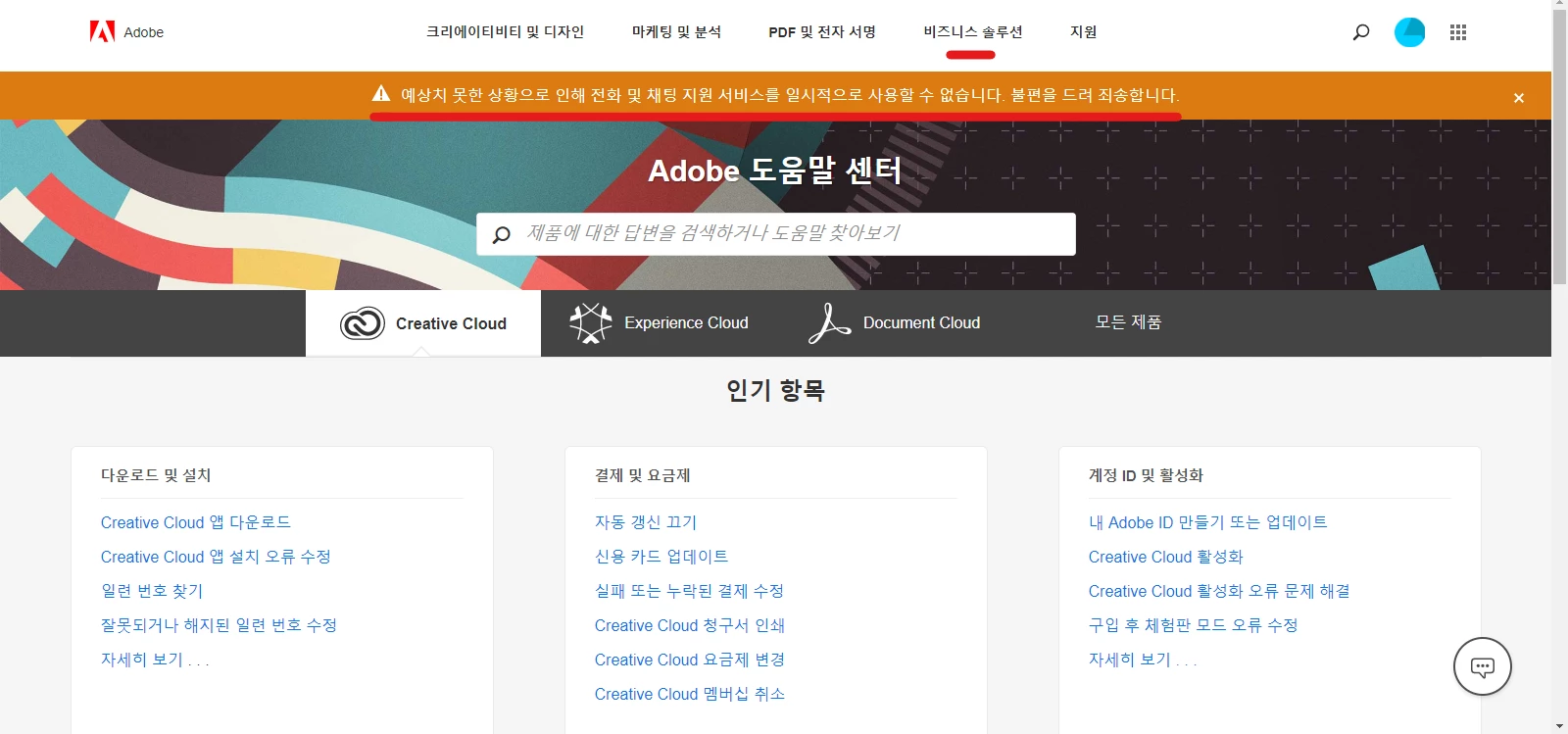1568x734 pixels.
Task: Click the Creative Cloud logo icon
Action: (362, 322)
